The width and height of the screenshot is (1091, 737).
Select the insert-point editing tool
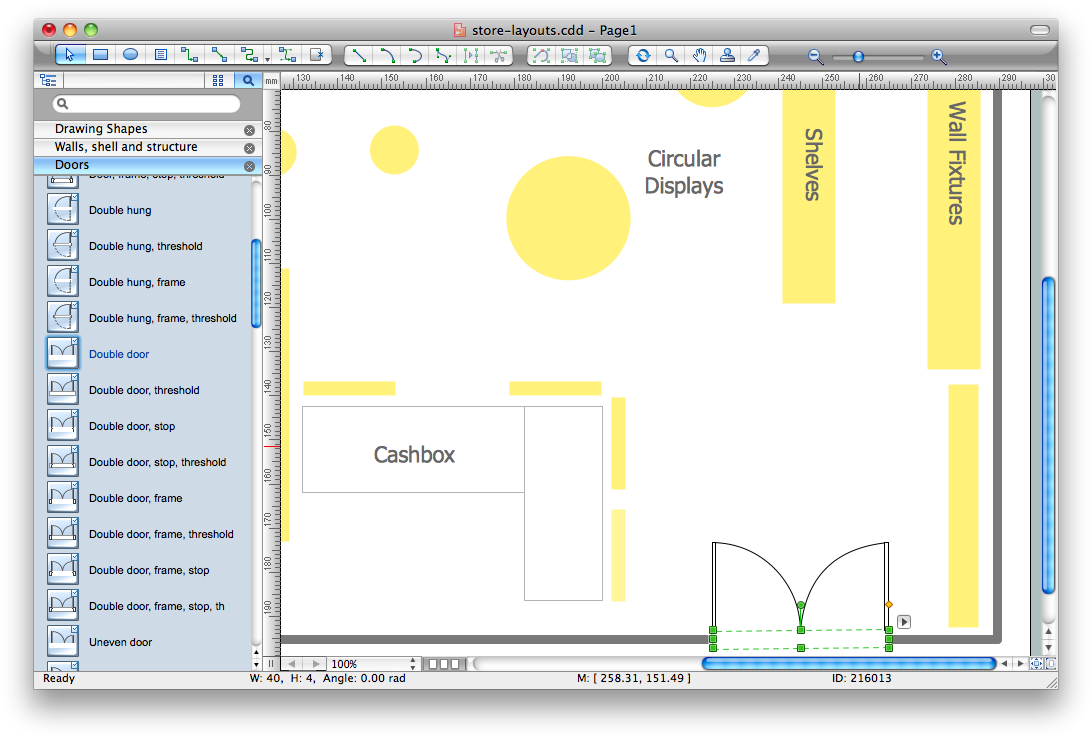[x=471, y=56]
